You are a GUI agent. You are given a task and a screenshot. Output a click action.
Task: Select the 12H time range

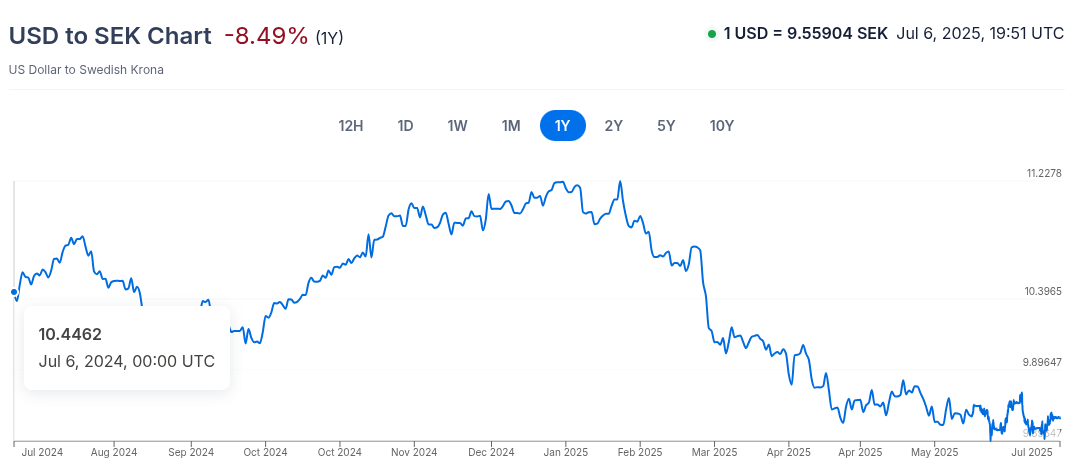(x=351, y=126)
